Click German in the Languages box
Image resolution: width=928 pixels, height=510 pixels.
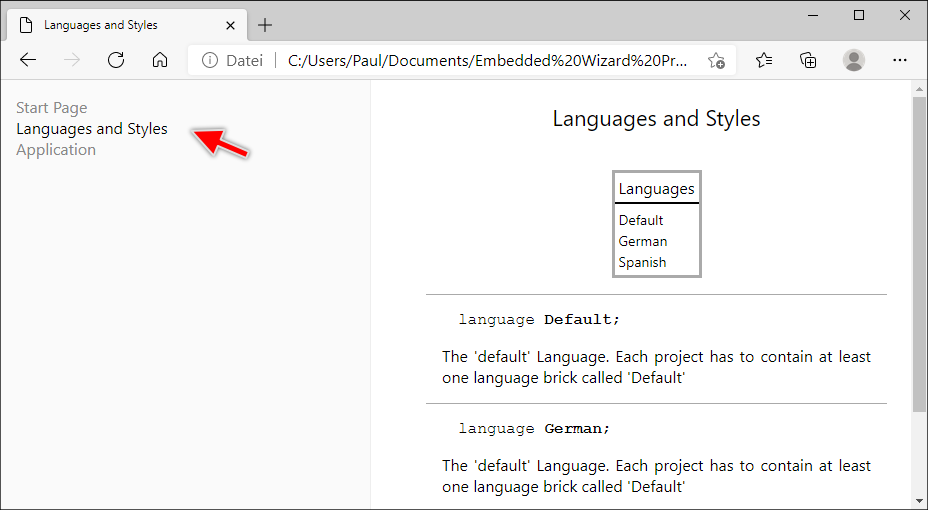tap(643, 241)
